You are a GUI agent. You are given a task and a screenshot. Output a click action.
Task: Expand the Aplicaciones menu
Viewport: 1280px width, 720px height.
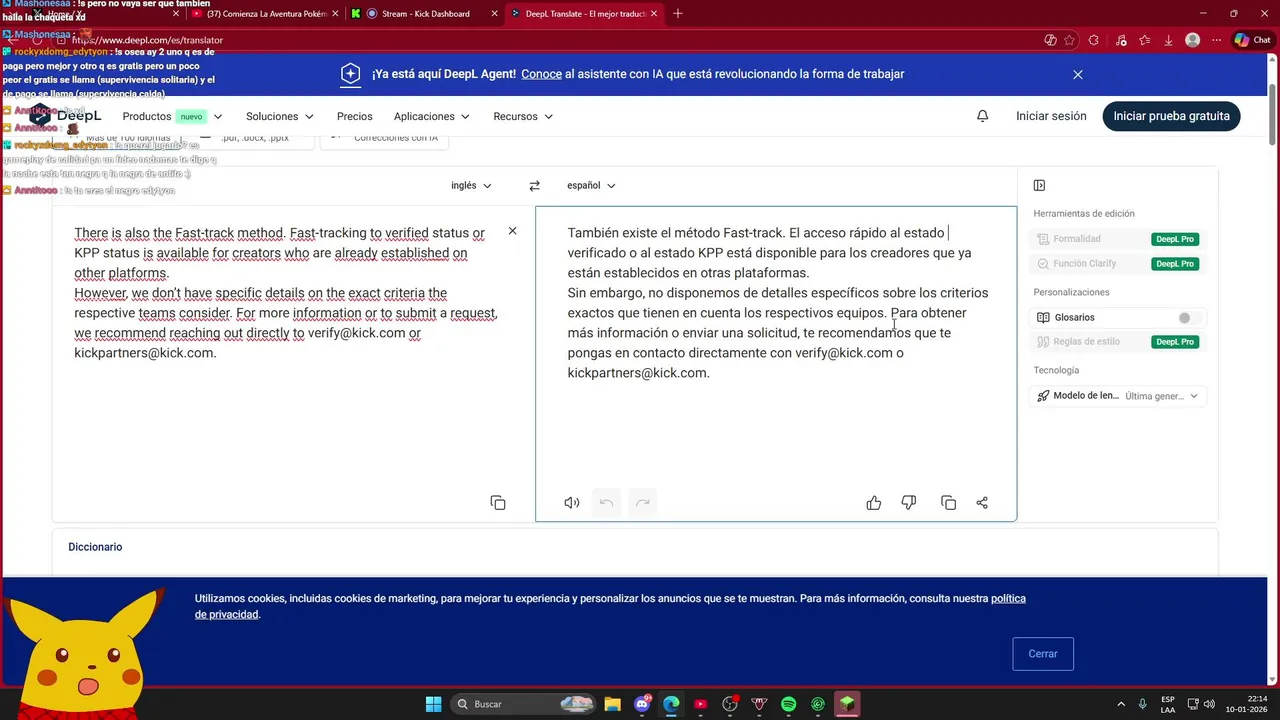(x=432, y=116)
